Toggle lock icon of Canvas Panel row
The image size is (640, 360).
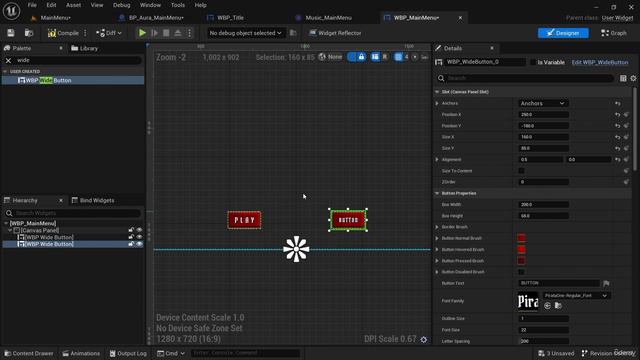click(x=131, y=230)
